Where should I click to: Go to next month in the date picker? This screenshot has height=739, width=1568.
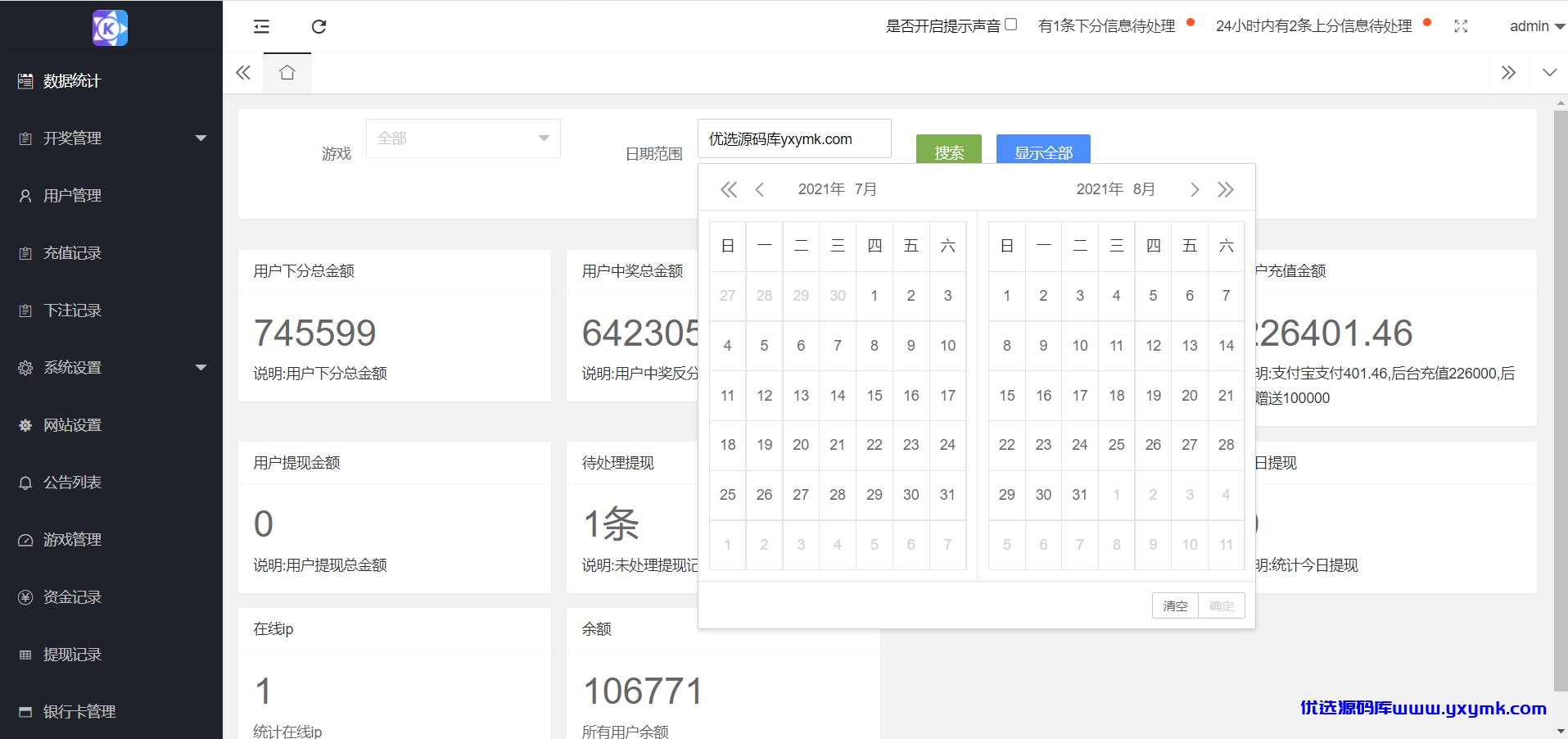1195,190
